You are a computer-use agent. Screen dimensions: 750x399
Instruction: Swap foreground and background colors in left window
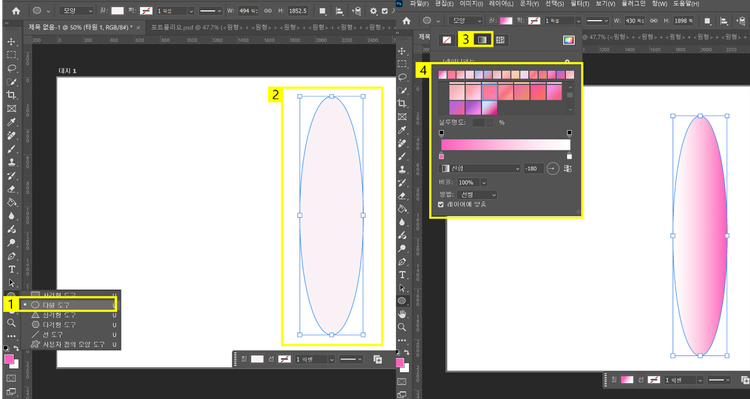coord(16,349)
